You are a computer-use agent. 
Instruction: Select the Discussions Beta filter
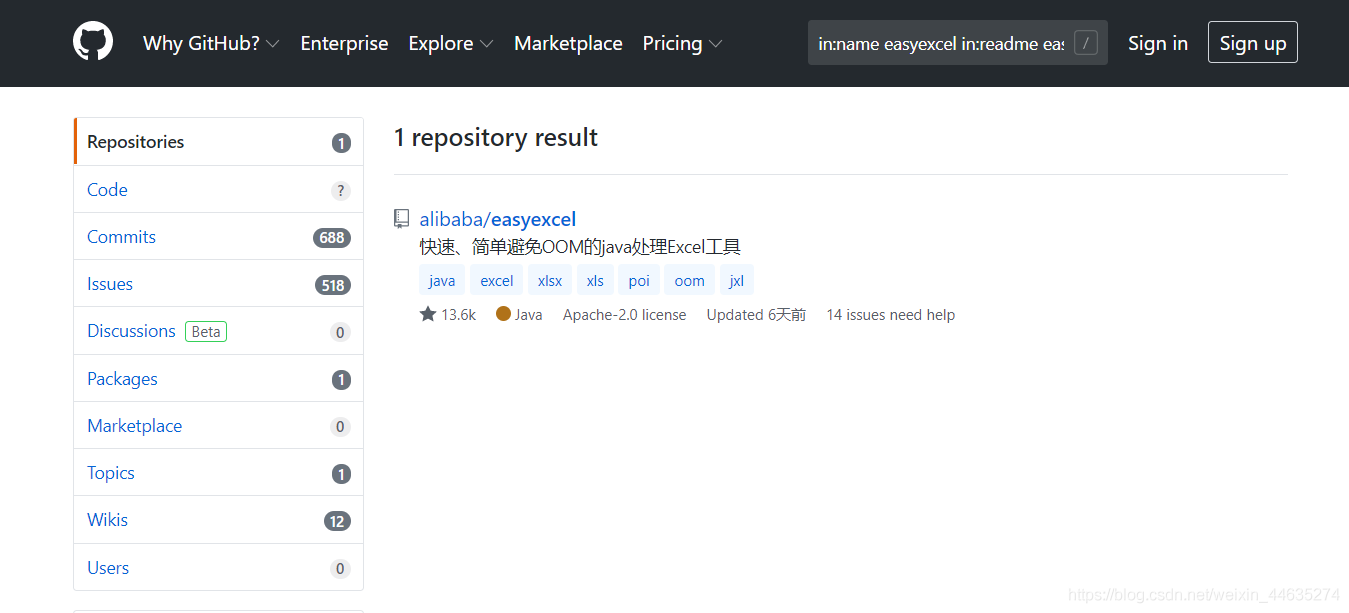pyautogui.click(x=218, y=331)
